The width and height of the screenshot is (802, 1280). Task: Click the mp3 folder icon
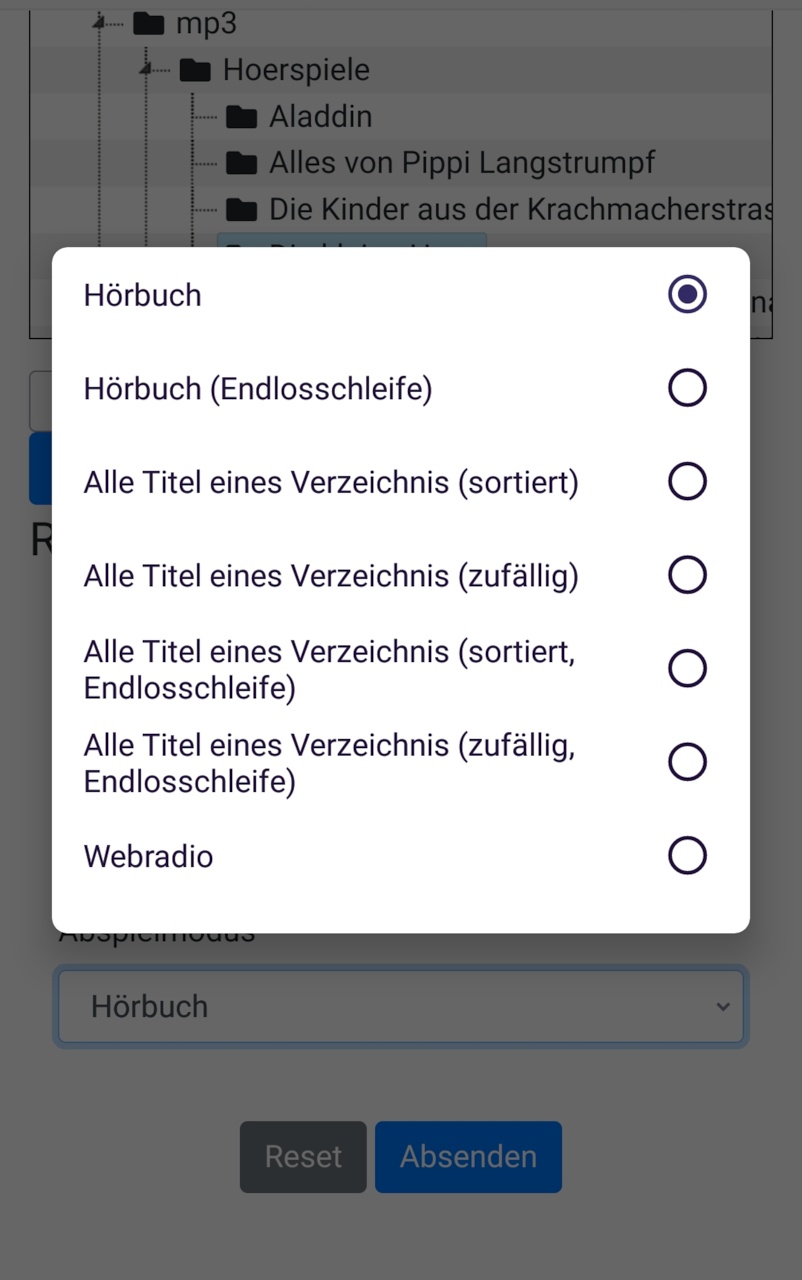tap(148, 23)
